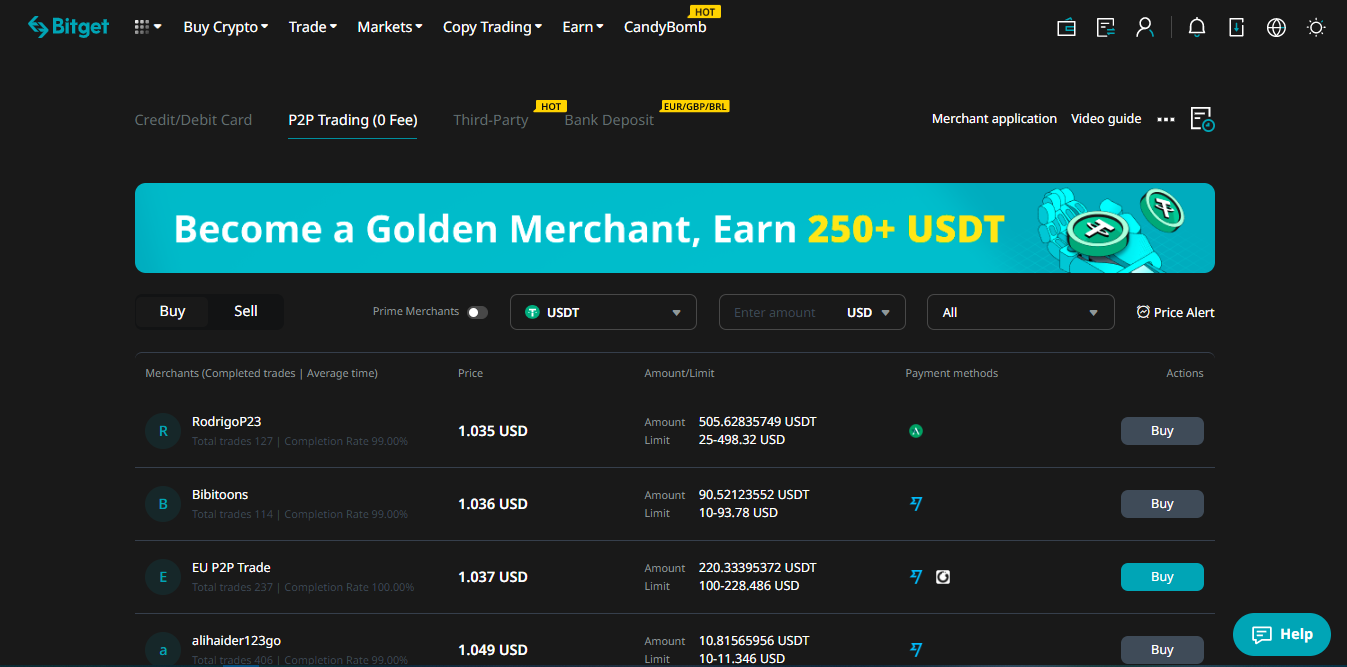
Task: Select the Sell side toggle
Action: tap(246, 311)
